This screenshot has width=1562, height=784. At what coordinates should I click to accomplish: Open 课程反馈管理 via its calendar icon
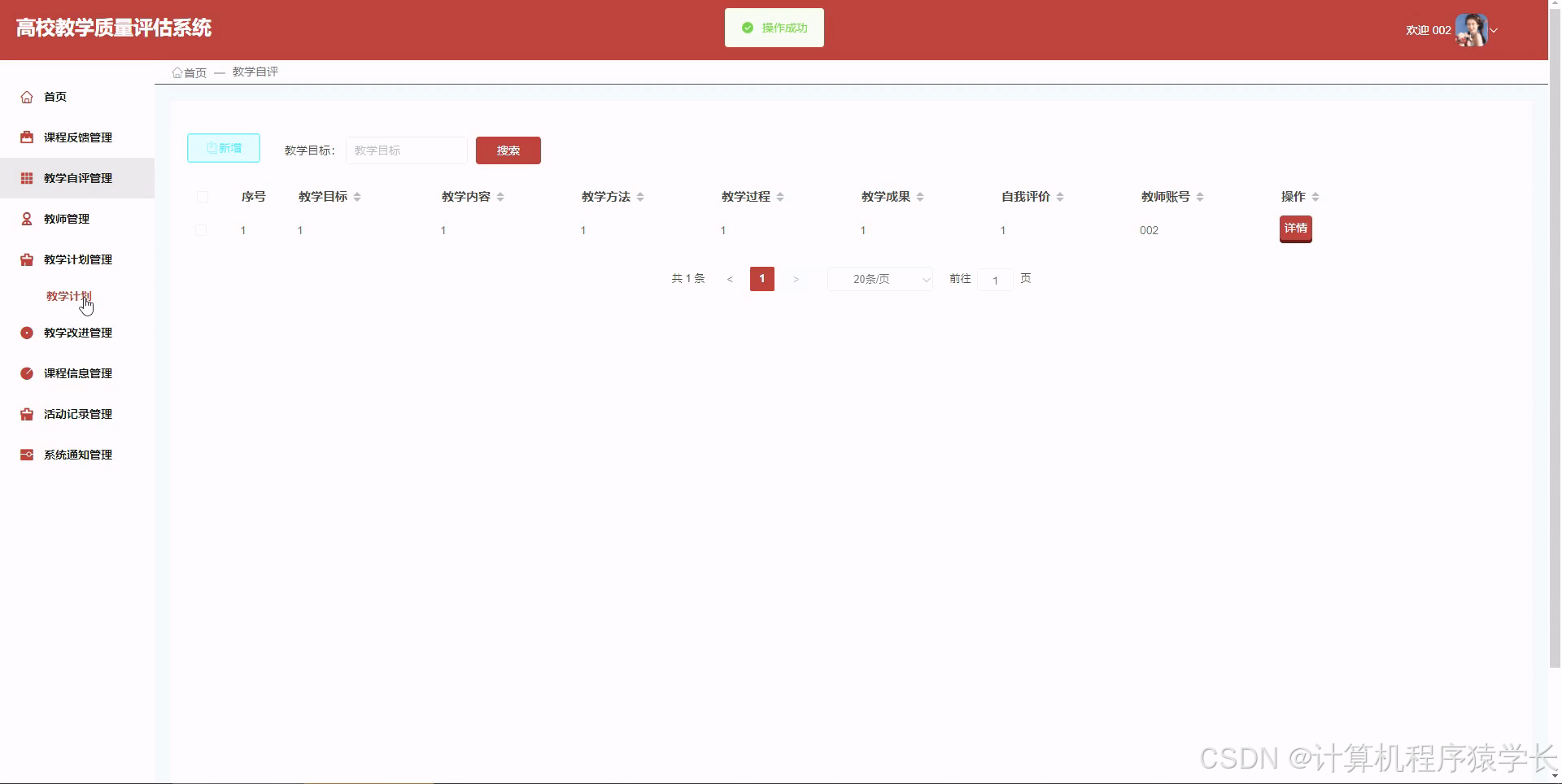point(25,137)
